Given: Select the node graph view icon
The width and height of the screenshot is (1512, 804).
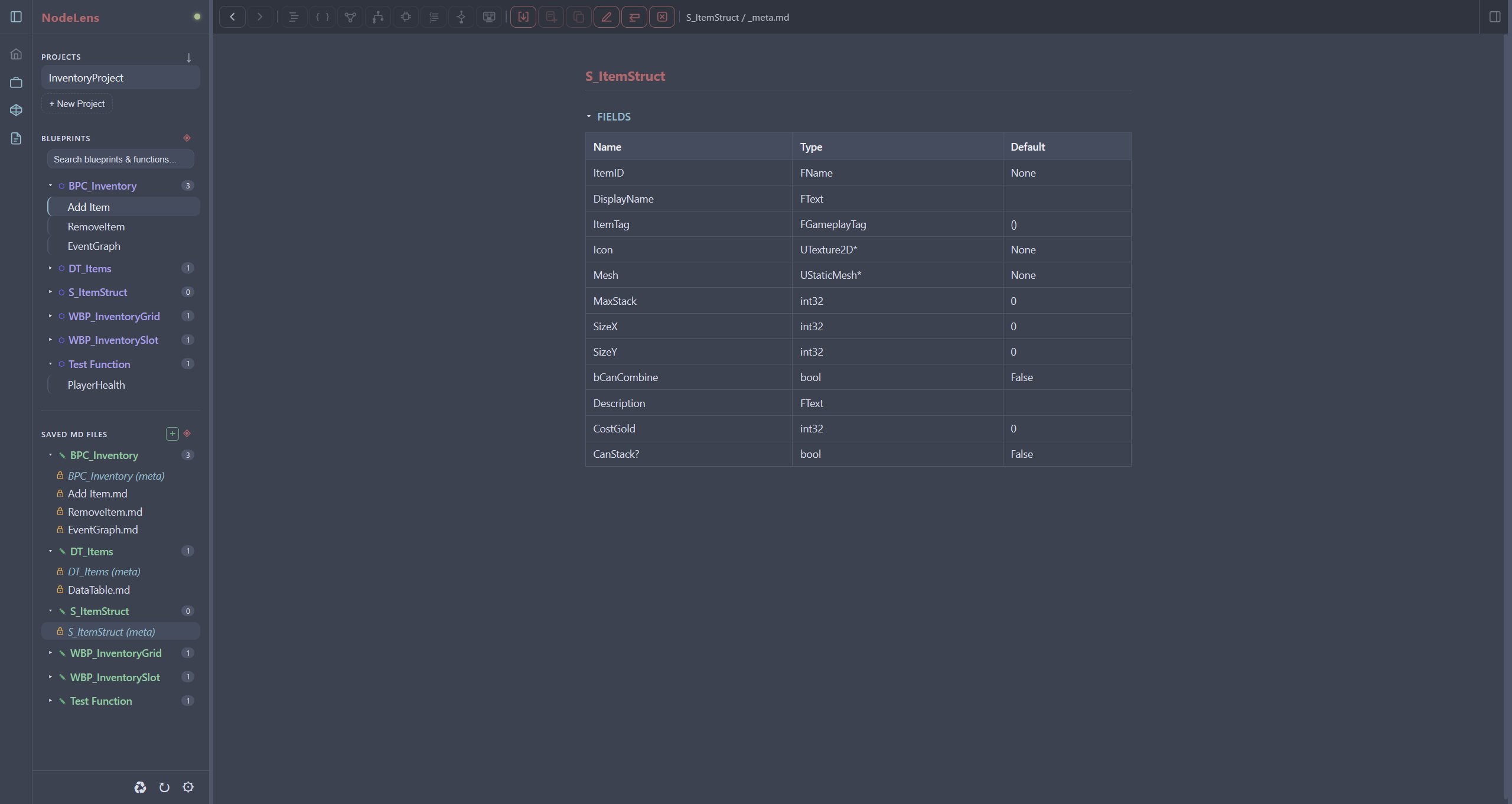Looking at the screenshot, I should 350,17.
